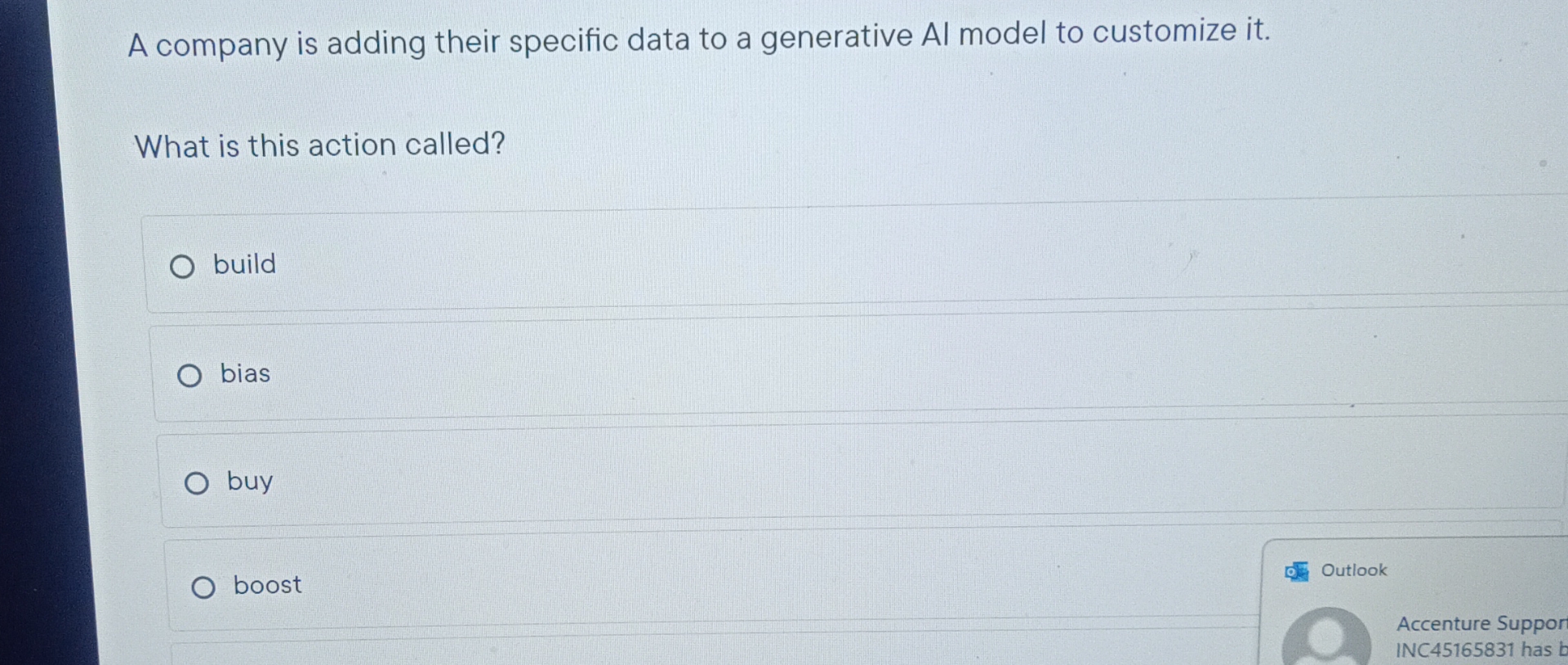The height and width of the screenshot is (665, 1568).
Task: Click the answer option labeled boost
Action: (266, 585)
